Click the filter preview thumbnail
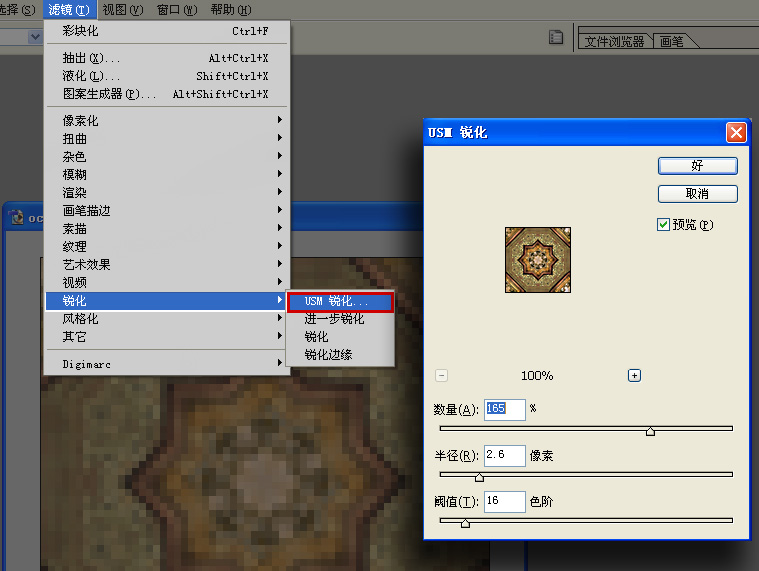Screen dimensions: 759x571 tap(538, 260)
